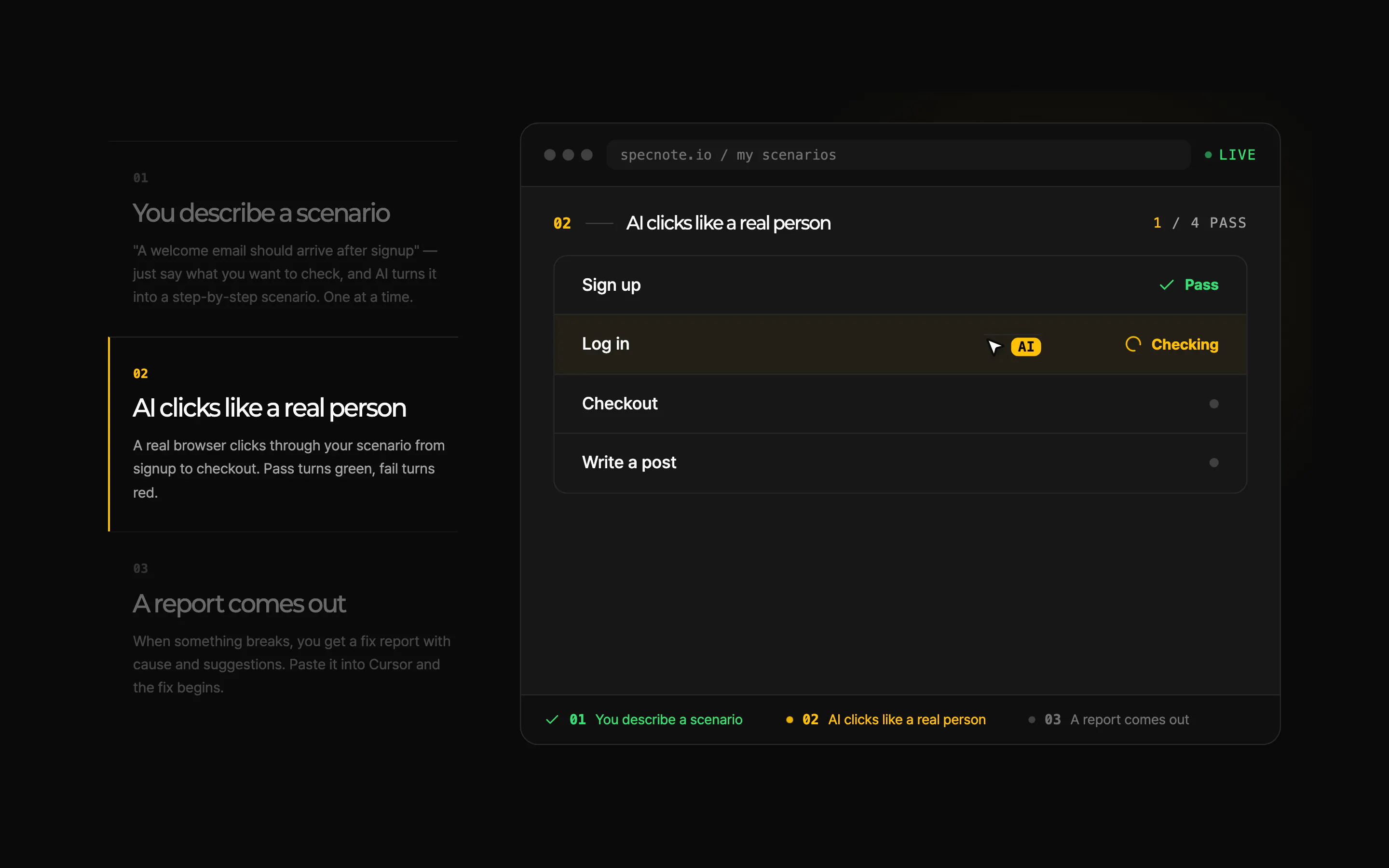Click the pending dot in Write a post row

pos(1213,463)
